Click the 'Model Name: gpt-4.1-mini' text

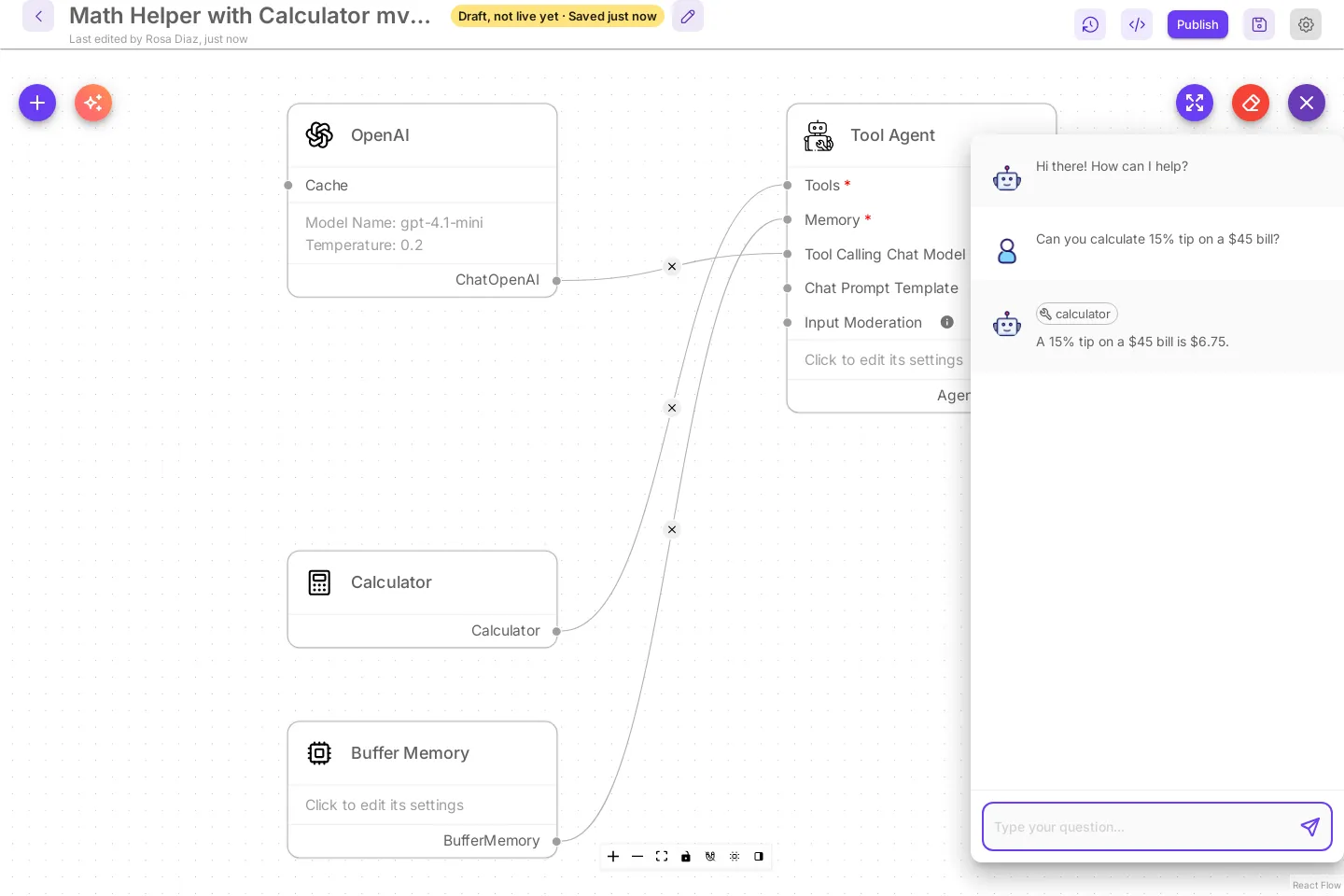click(394, 223)
